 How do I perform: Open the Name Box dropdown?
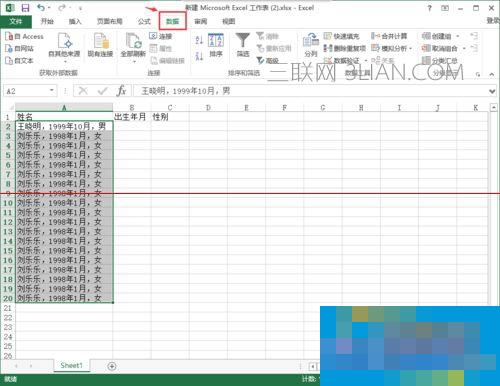click(x=52, y=90)
